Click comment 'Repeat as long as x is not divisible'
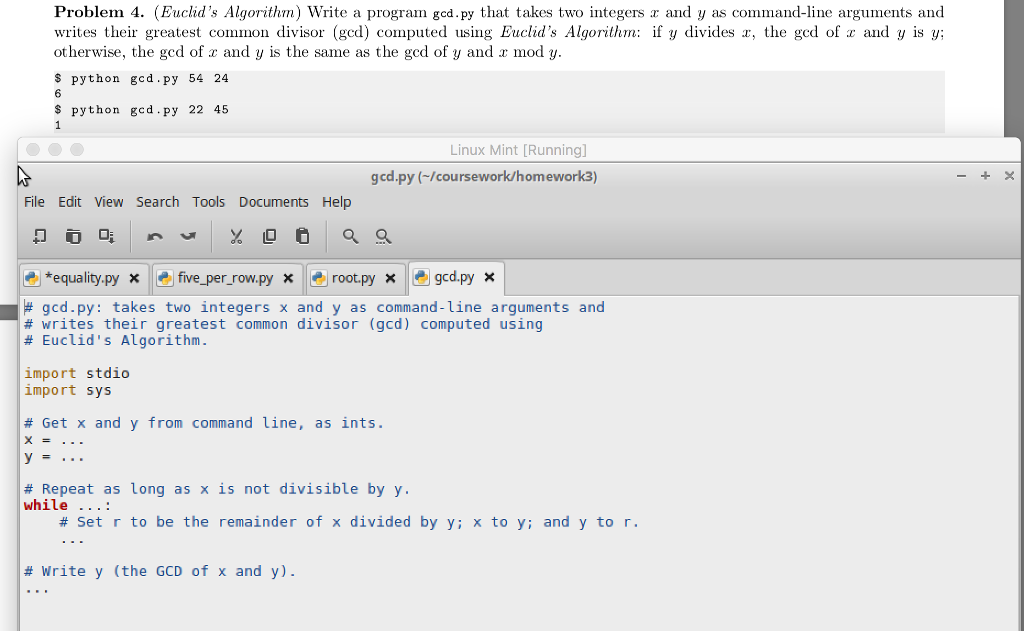1024x631 pixels. 217,489
